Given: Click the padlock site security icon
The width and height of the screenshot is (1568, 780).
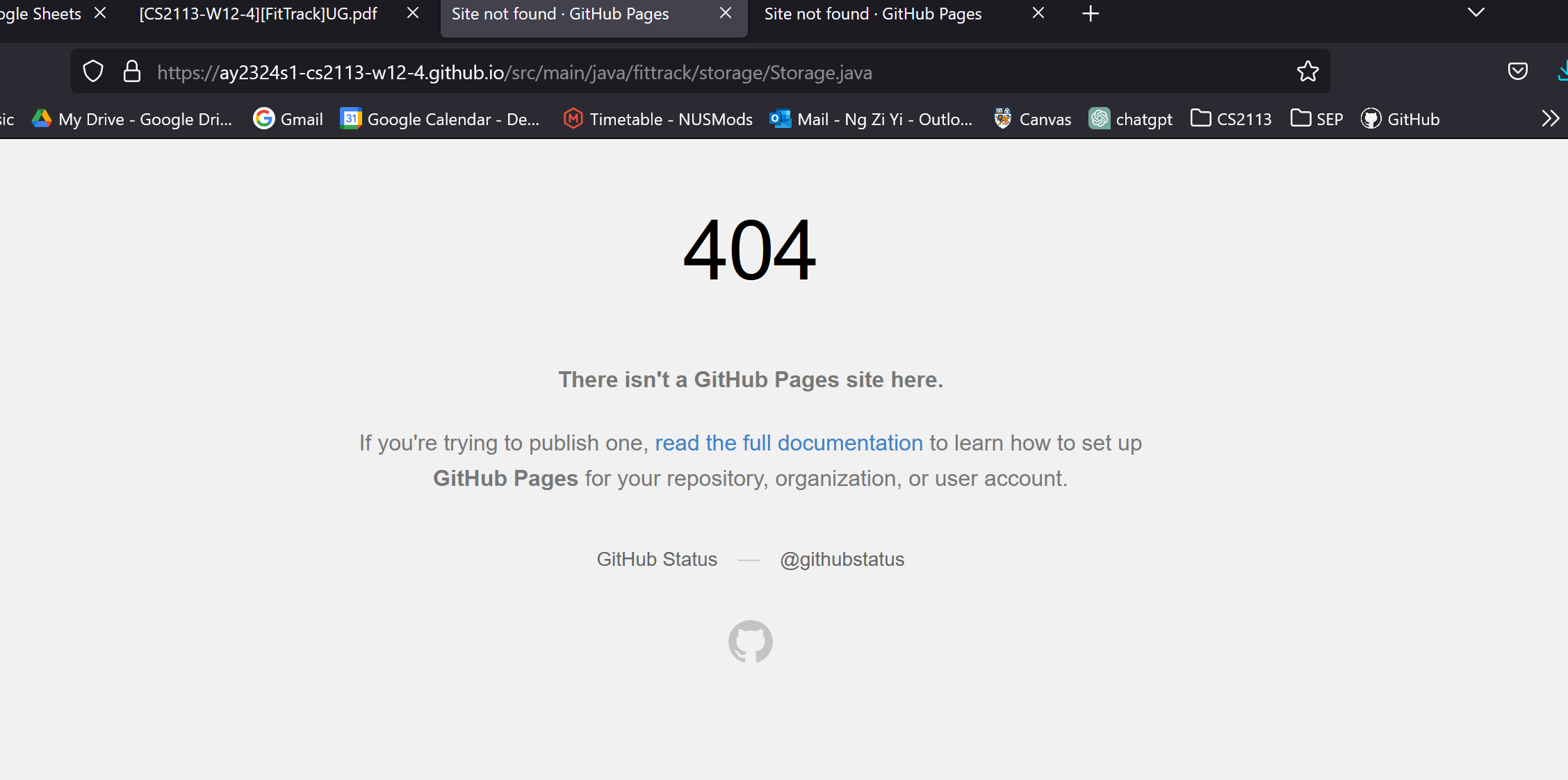Looking at the screenshot, I should [x=132, y=72].
